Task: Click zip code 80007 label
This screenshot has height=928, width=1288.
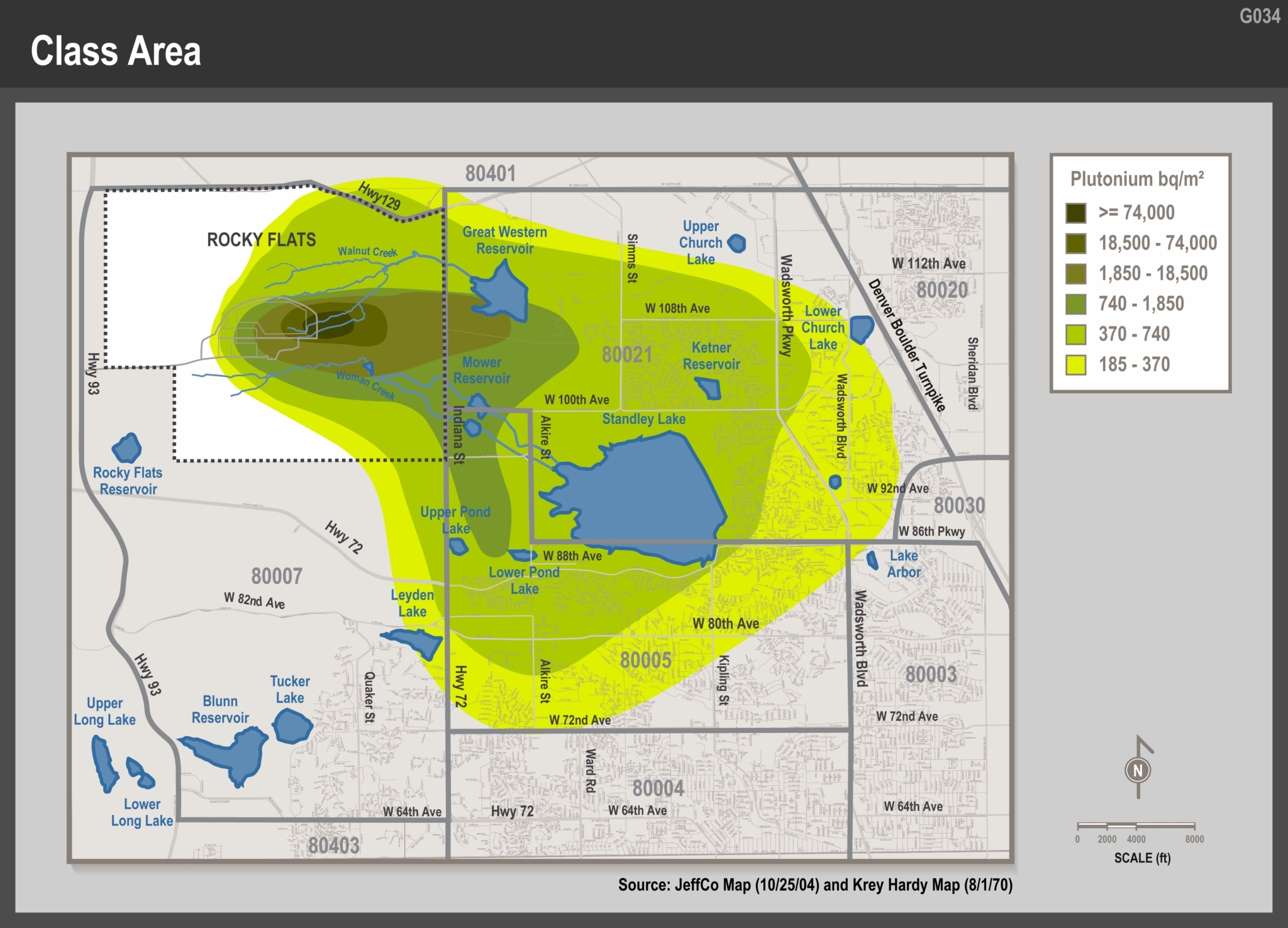Action: pyautogui.click(x=277, y=576)
